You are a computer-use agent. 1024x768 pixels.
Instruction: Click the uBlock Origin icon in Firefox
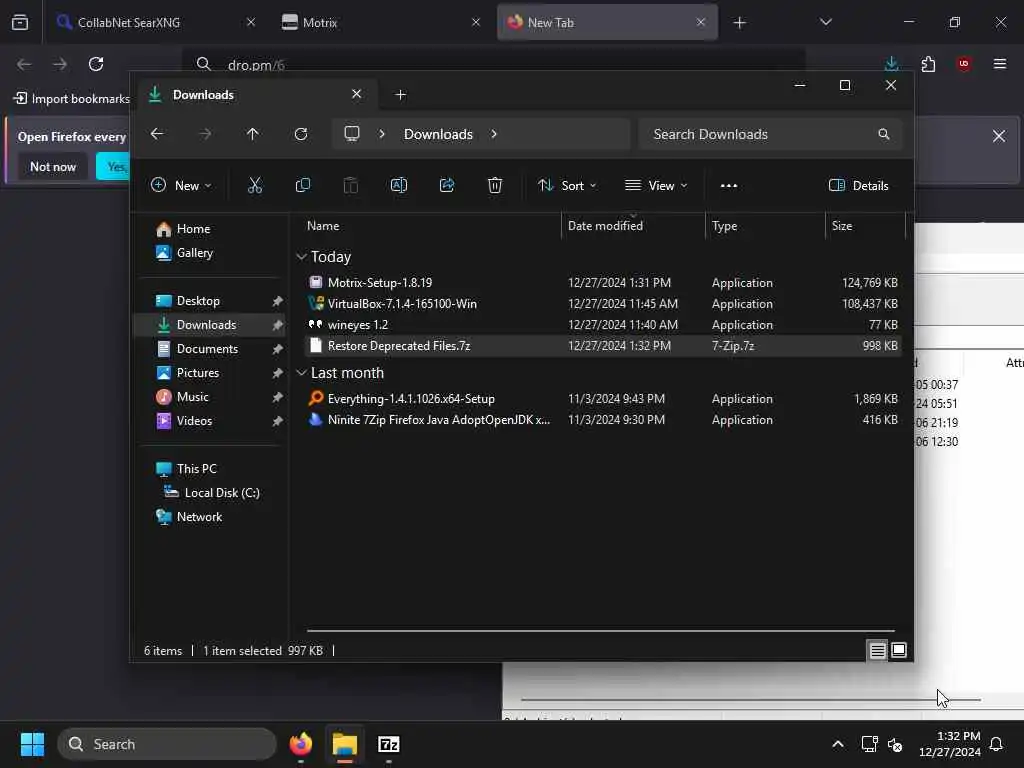(x=964, y=64)
